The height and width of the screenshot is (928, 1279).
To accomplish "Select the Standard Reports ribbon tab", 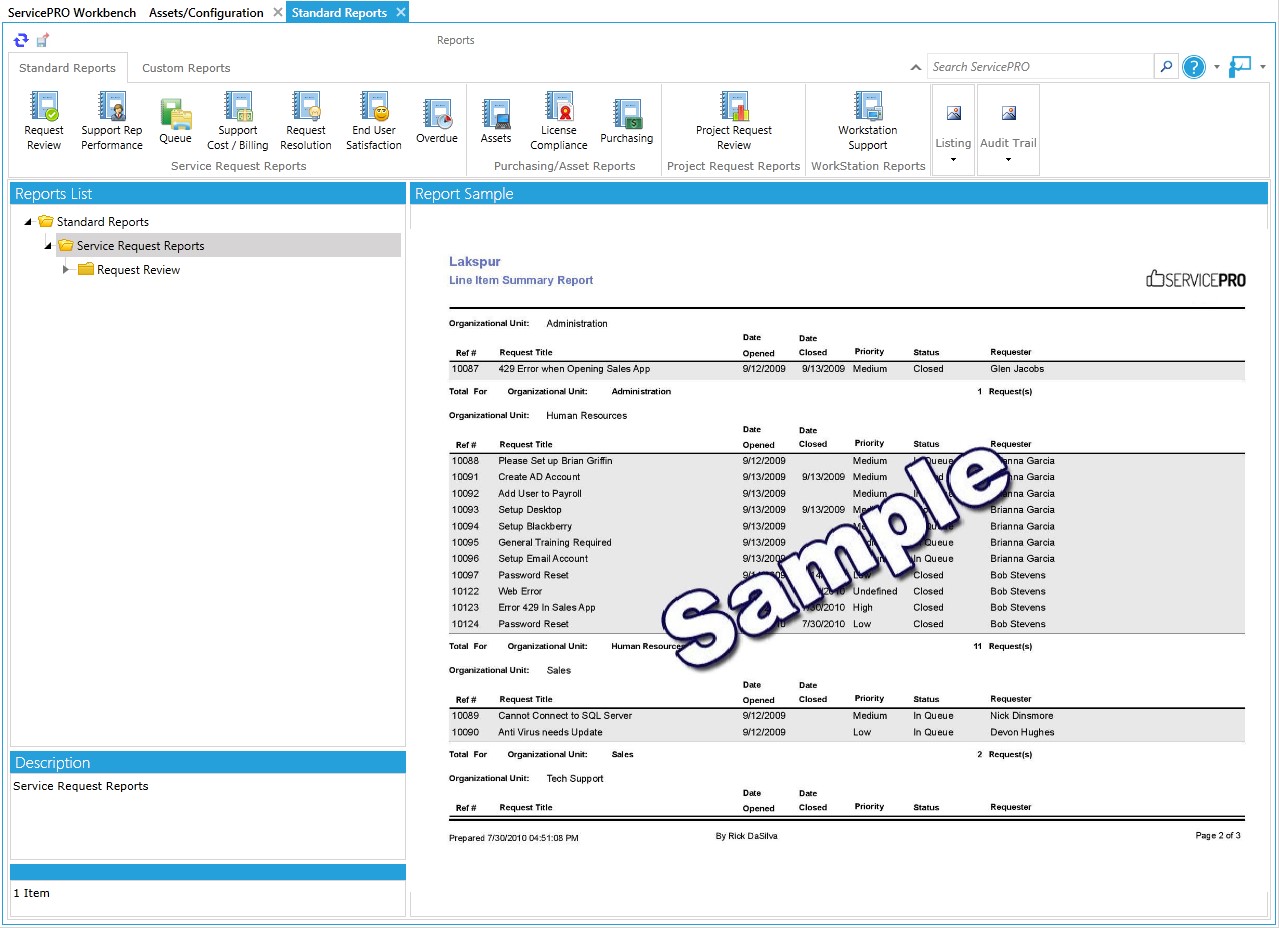I will click(x=67, y=68).
